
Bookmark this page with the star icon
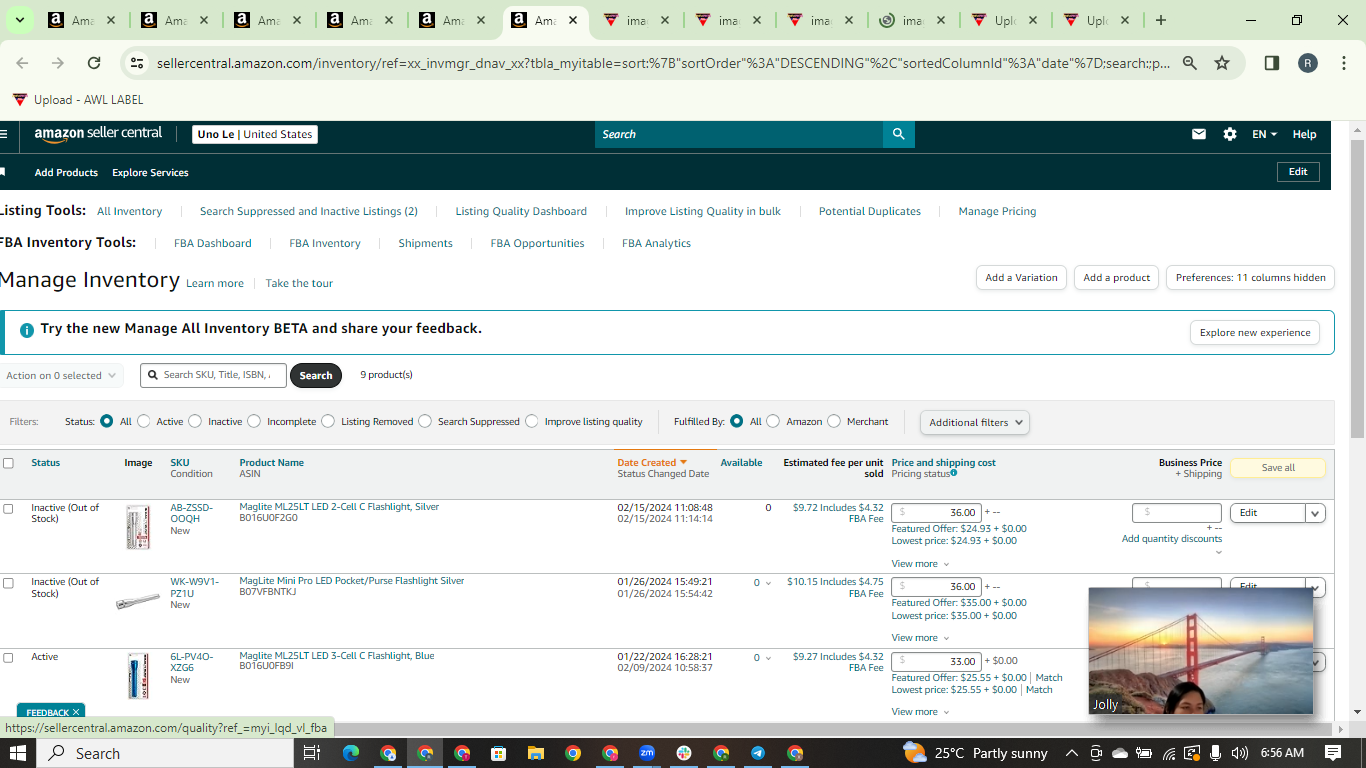(x=1222, y=63)
